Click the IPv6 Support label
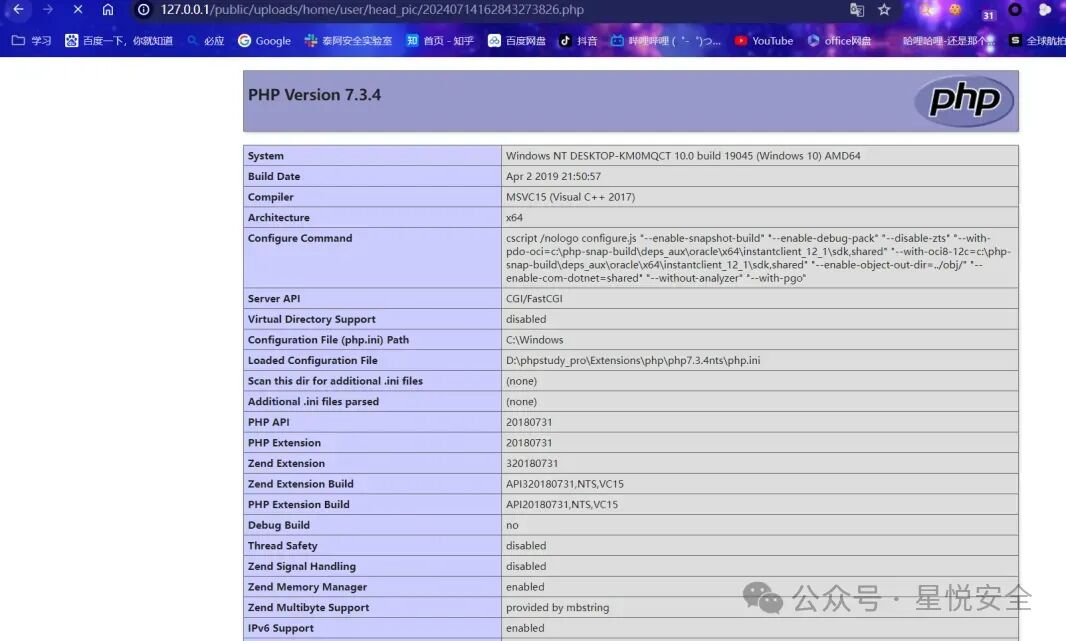Viewport: 1066px width, 641px height. 281,628
